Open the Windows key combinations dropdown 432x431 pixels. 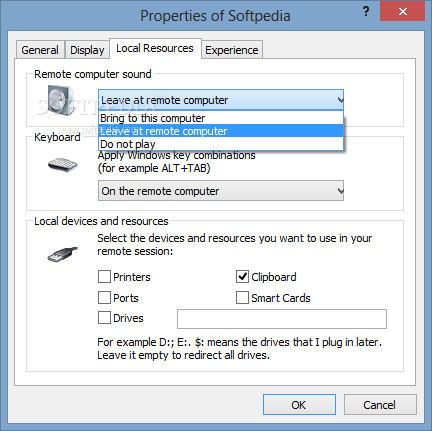(x=221, y=191)
